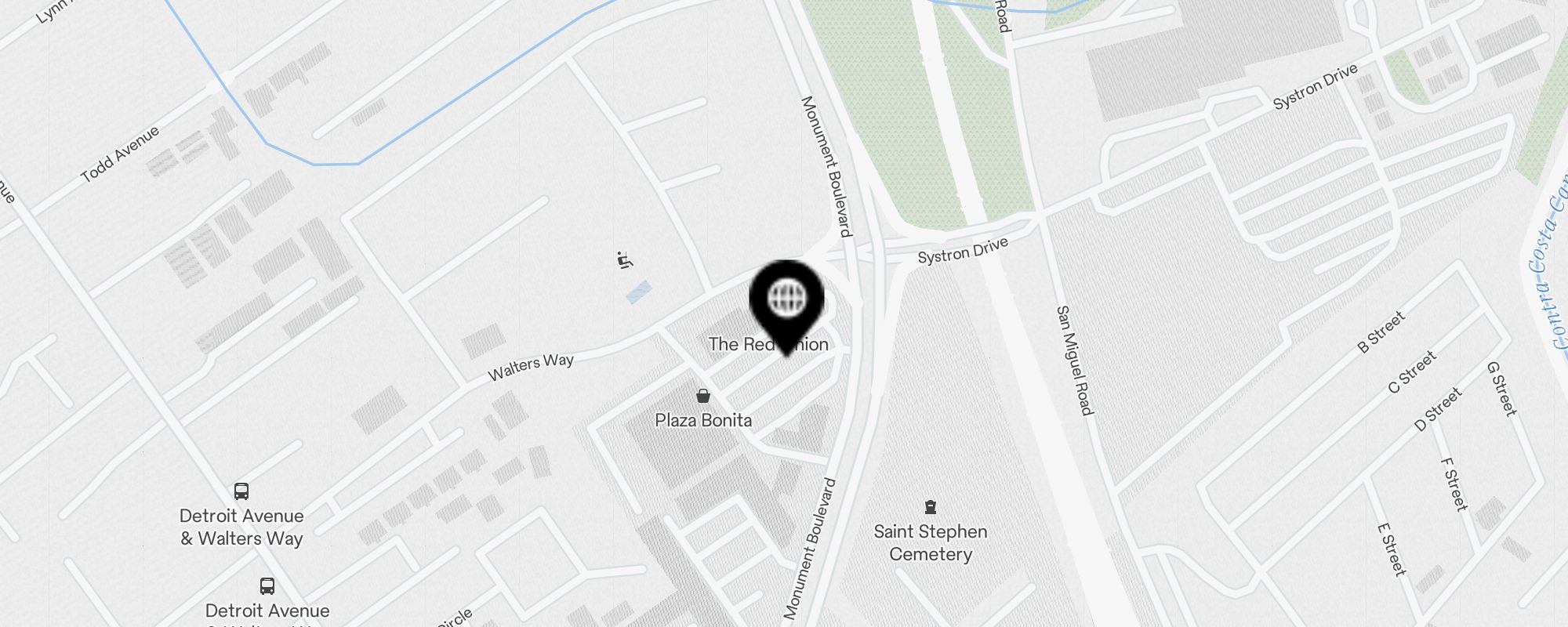1568x627 pixels.
Task: Open the Plaza Bonita place label
Action: 703,420
